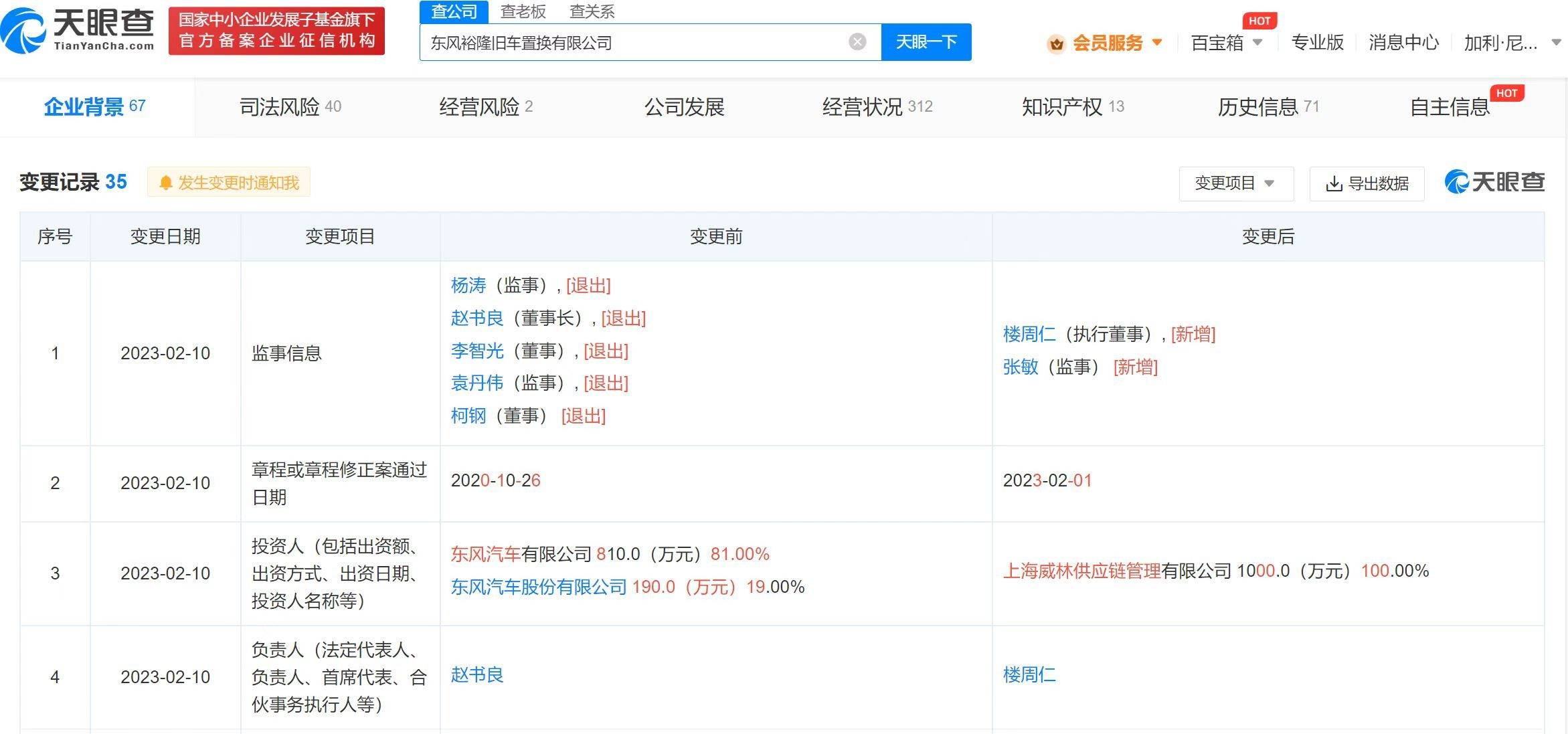Image resolution: width=1568 pixels, height=734 pixels.
Task: Click the 变更前 column header
Action: tap(716, 237)
